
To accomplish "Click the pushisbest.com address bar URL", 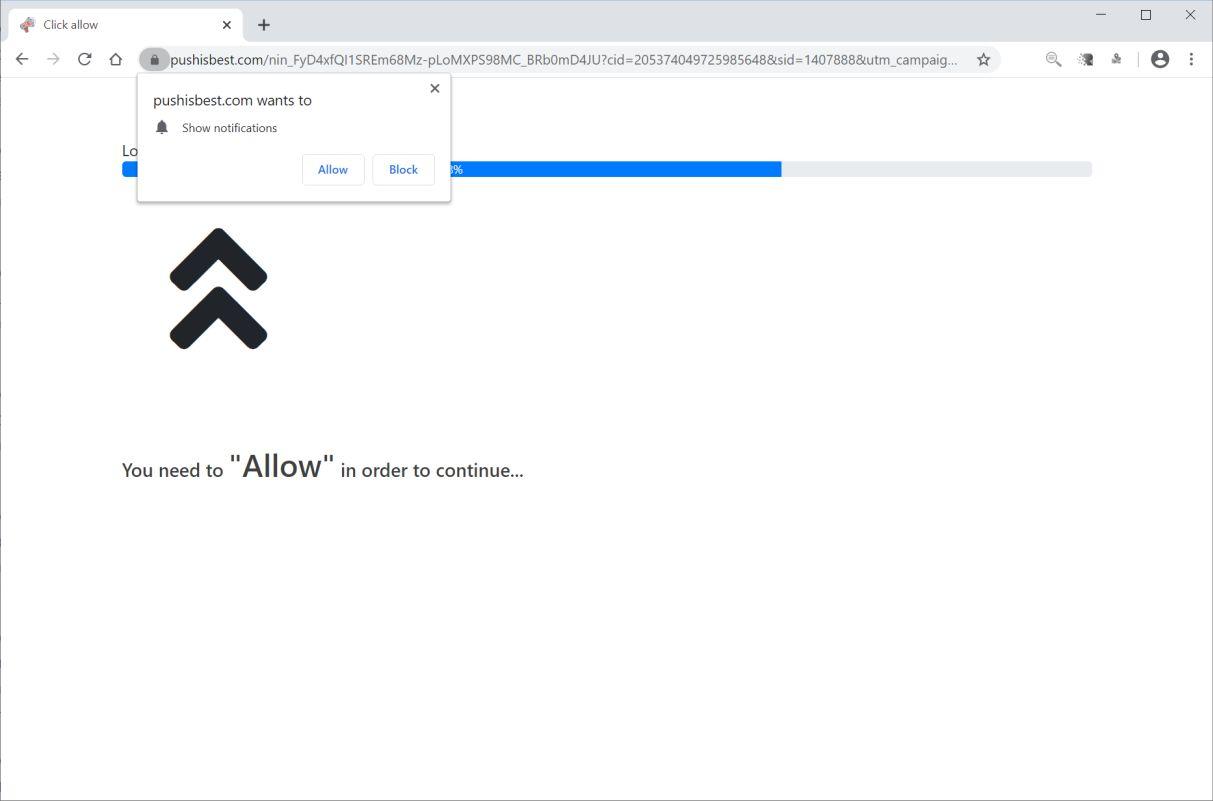I will 560,59.
